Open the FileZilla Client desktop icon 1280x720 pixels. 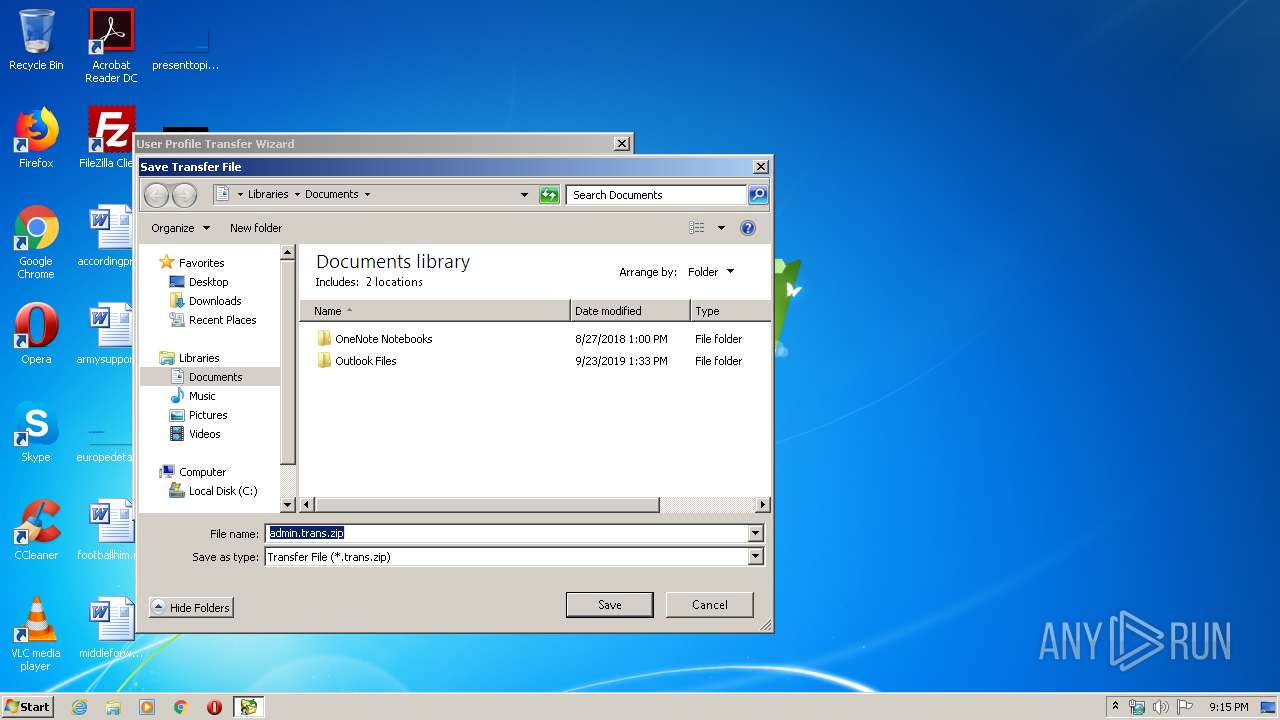point(108,138)
